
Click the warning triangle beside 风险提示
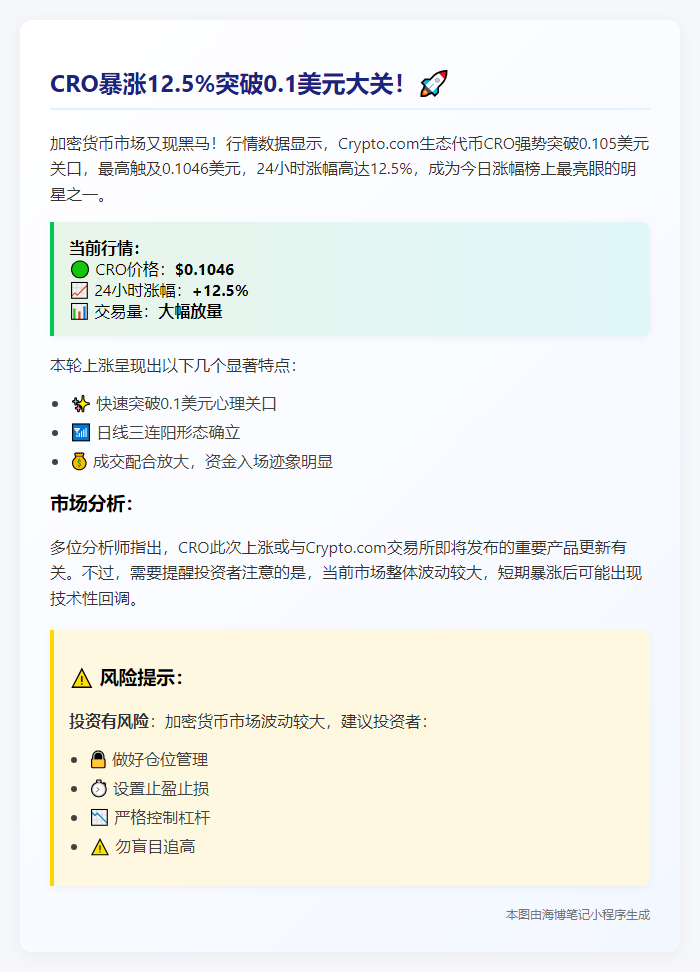(82, 678)
